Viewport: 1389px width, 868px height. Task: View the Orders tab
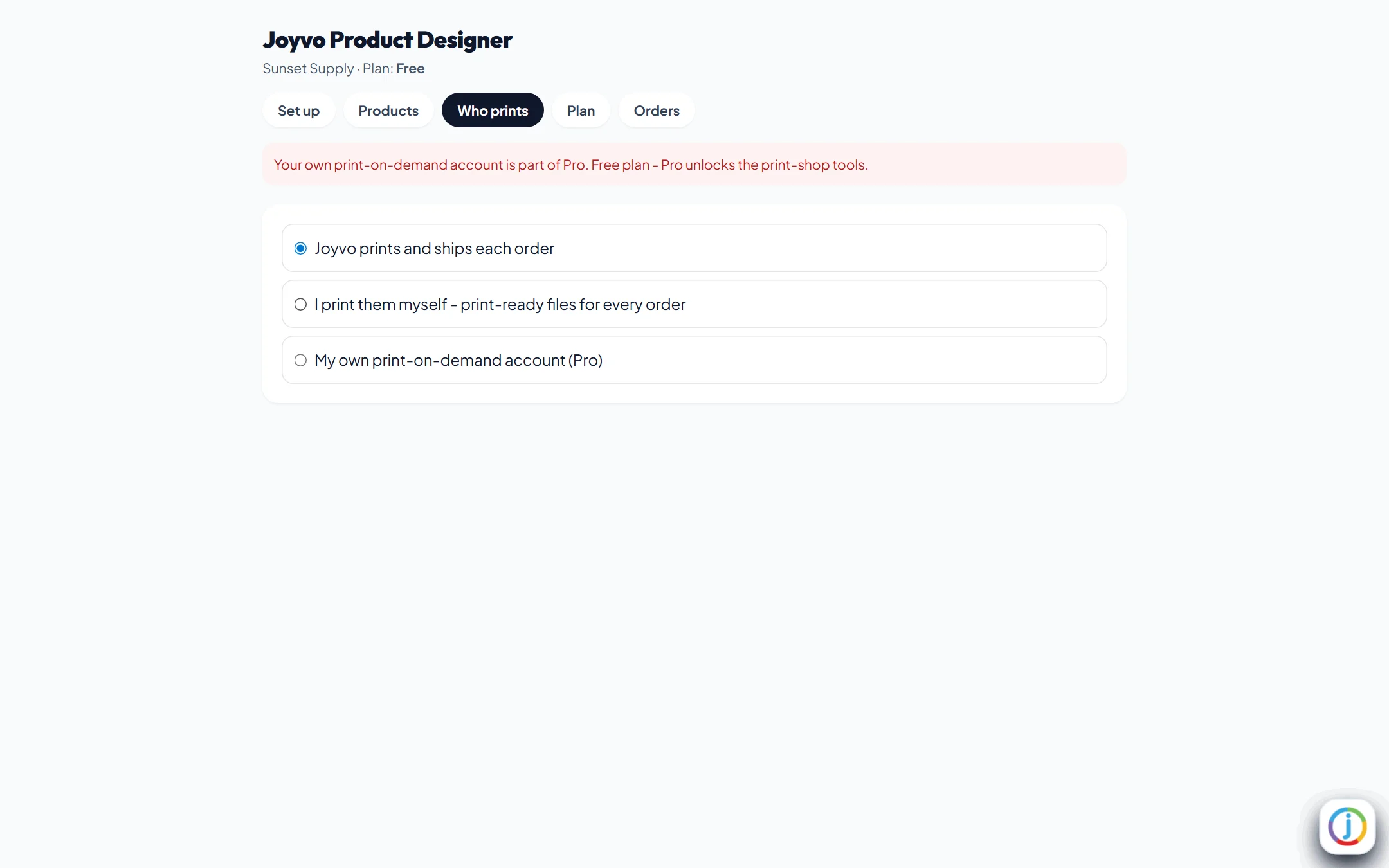pyautogui.click(x=657, y=111)
